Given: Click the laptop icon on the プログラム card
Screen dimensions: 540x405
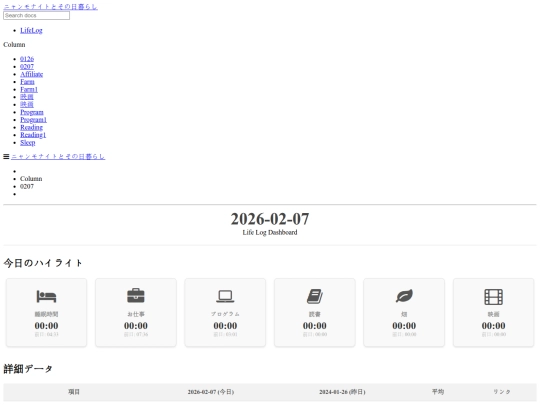Looking at the screenshot, I should point(225,296).
